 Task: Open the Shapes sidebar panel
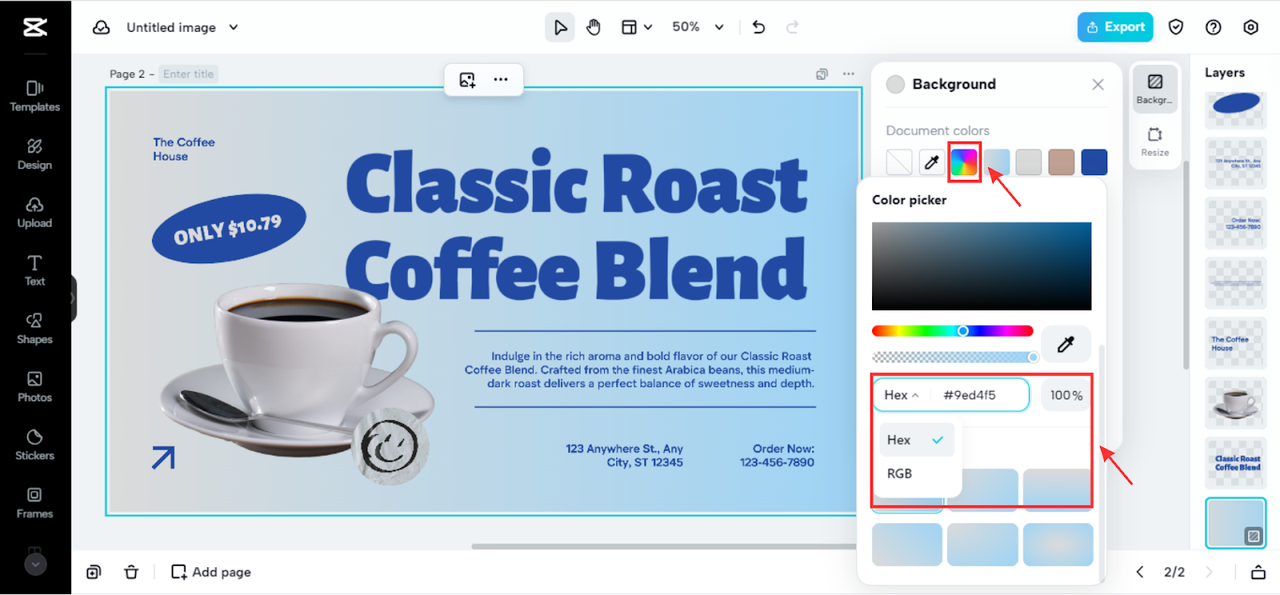click(35, 328)
